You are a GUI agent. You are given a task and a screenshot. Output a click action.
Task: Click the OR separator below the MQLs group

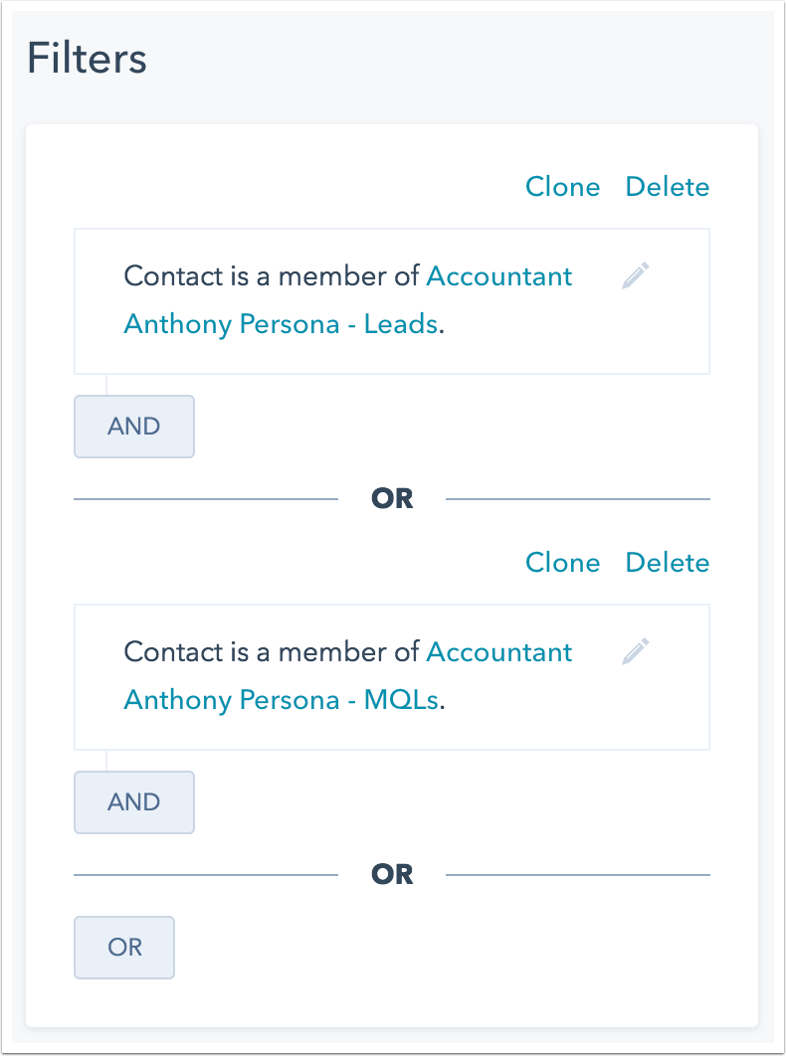click(x=392, y=874)
